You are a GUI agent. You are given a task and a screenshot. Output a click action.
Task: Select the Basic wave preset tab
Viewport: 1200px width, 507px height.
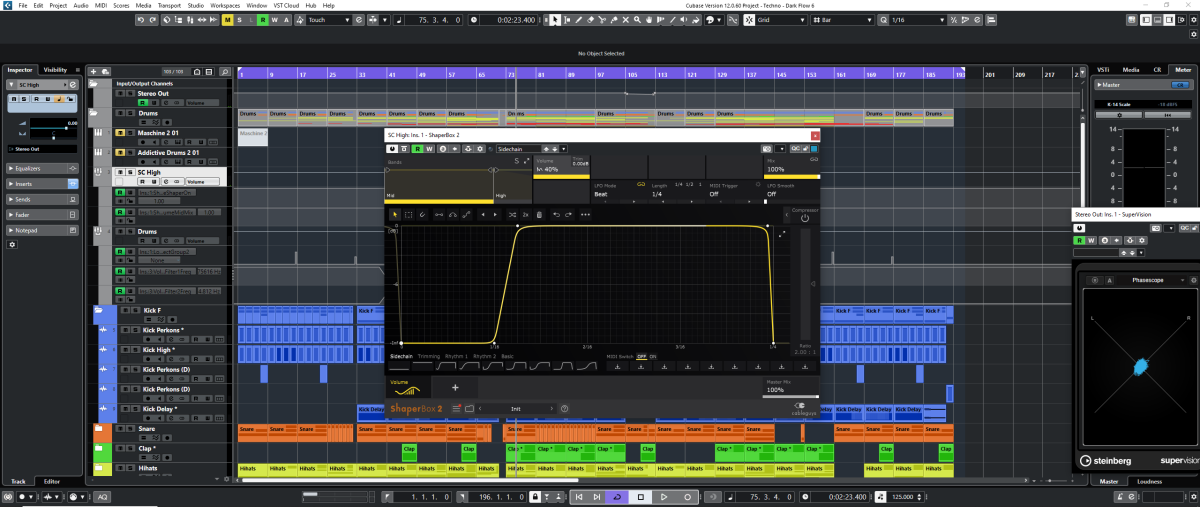[x=507, y=356]
